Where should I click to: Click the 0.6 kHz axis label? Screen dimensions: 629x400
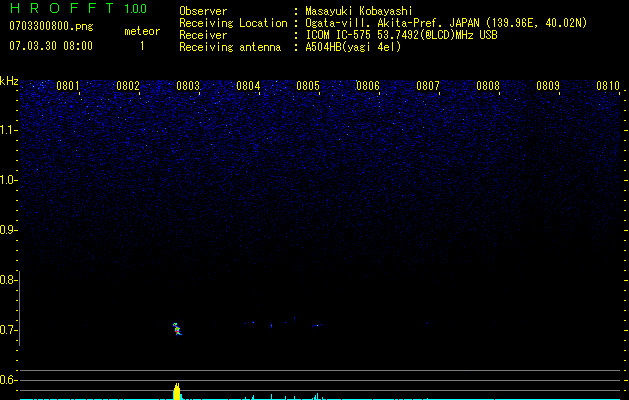pos(8,380)
